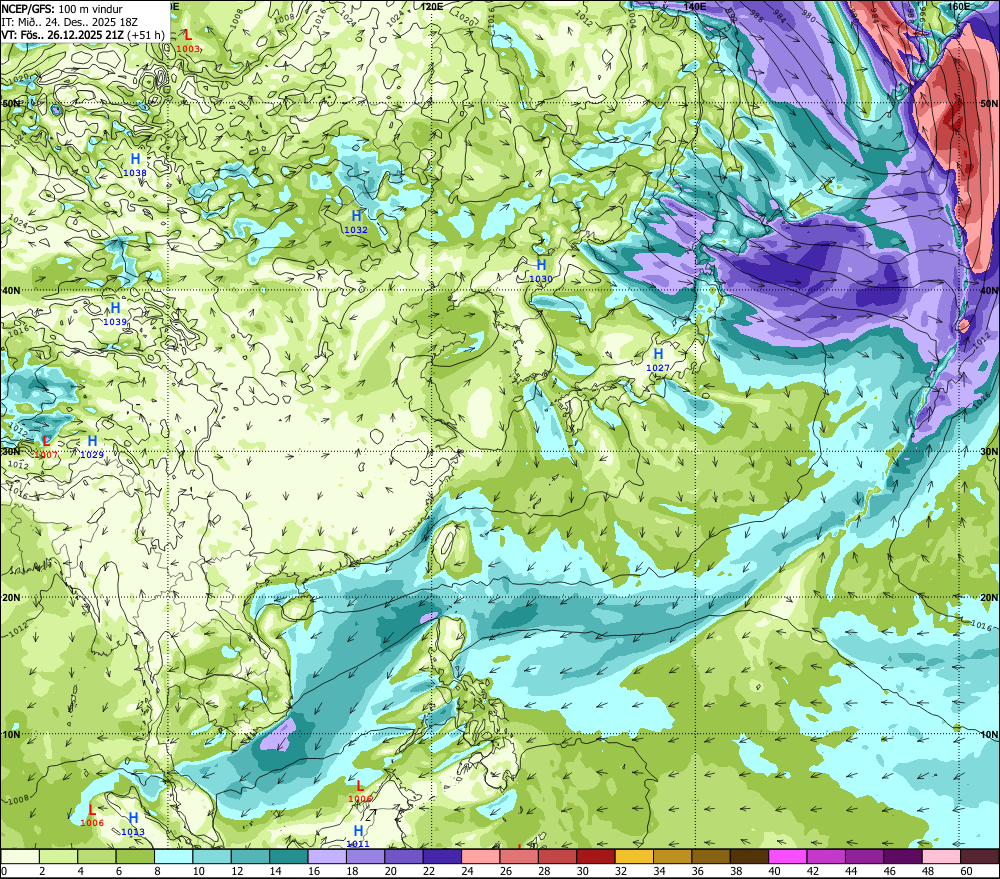Pick the yellow 32–34 legend swatch

click(635, 856)
